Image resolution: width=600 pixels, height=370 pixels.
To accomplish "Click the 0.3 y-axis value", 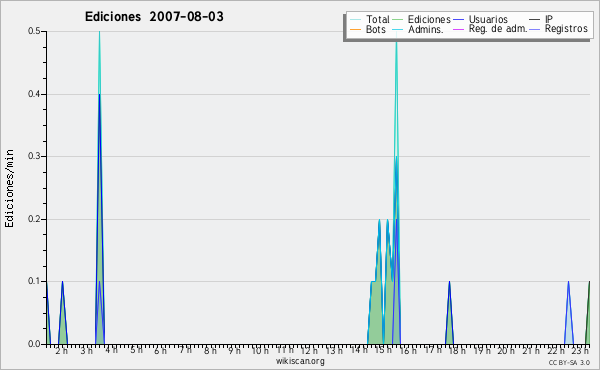I will tap(34, 156).
